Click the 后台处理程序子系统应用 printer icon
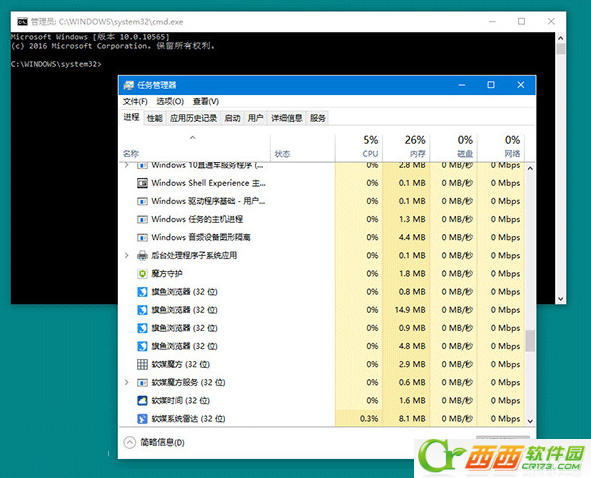 coord(142,256)
